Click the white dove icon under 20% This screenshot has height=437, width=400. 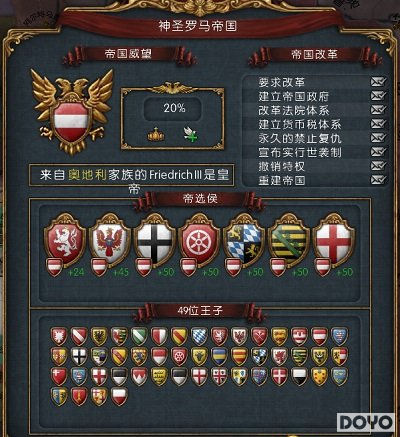coord(191,134)
